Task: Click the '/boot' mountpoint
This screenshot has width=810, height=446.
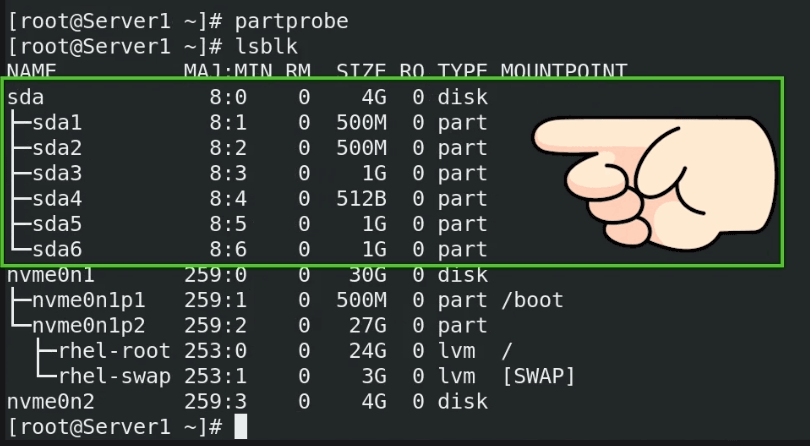Action: coord(533,300)
